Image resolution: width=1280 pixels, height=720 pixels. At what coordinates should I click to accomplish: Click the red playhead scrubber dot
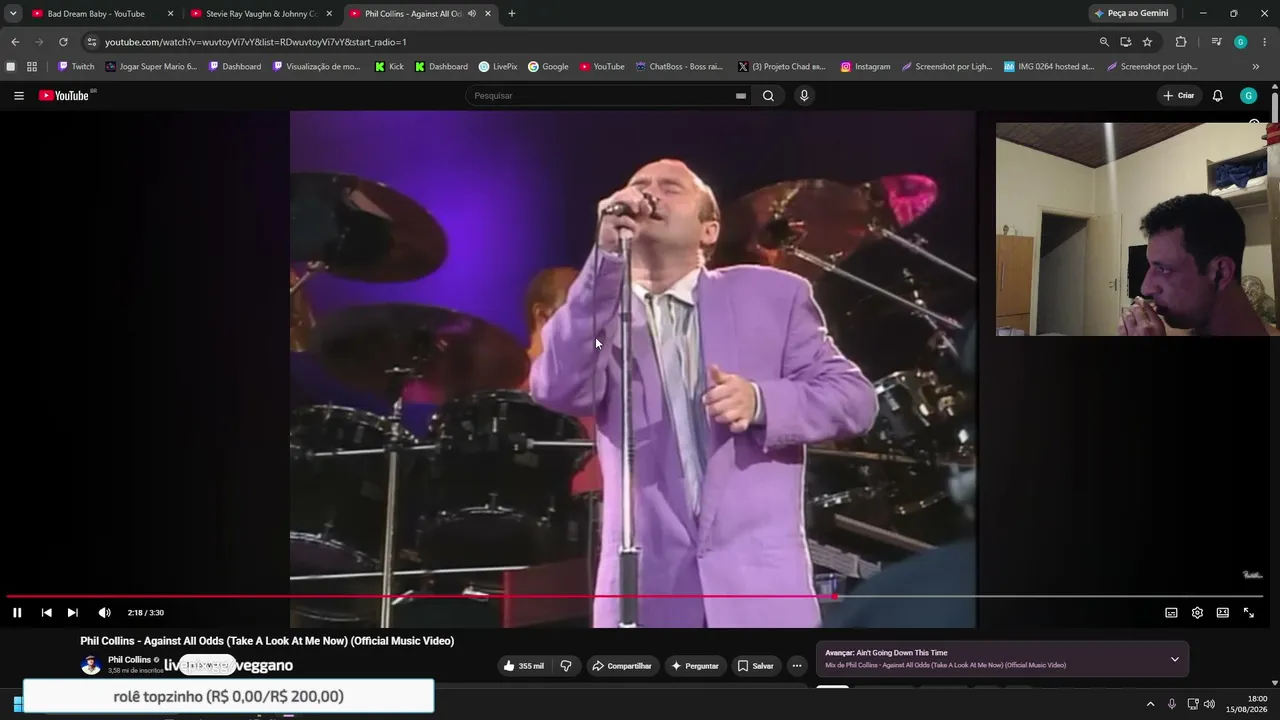pos(834,597)
